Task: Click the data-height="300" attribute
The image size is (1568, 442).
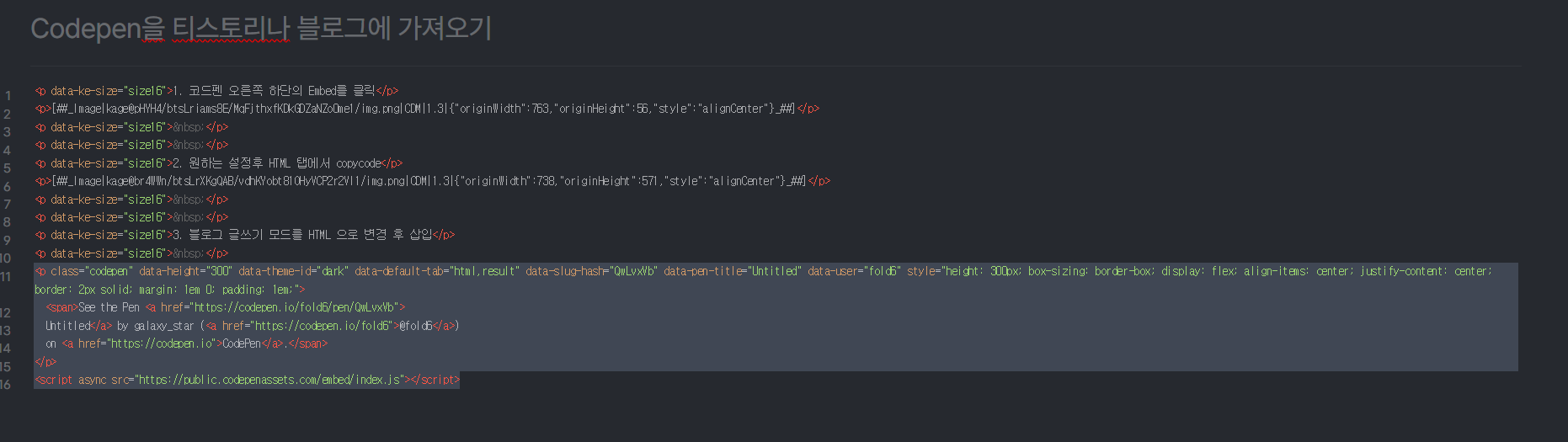Action: (185, 271)
